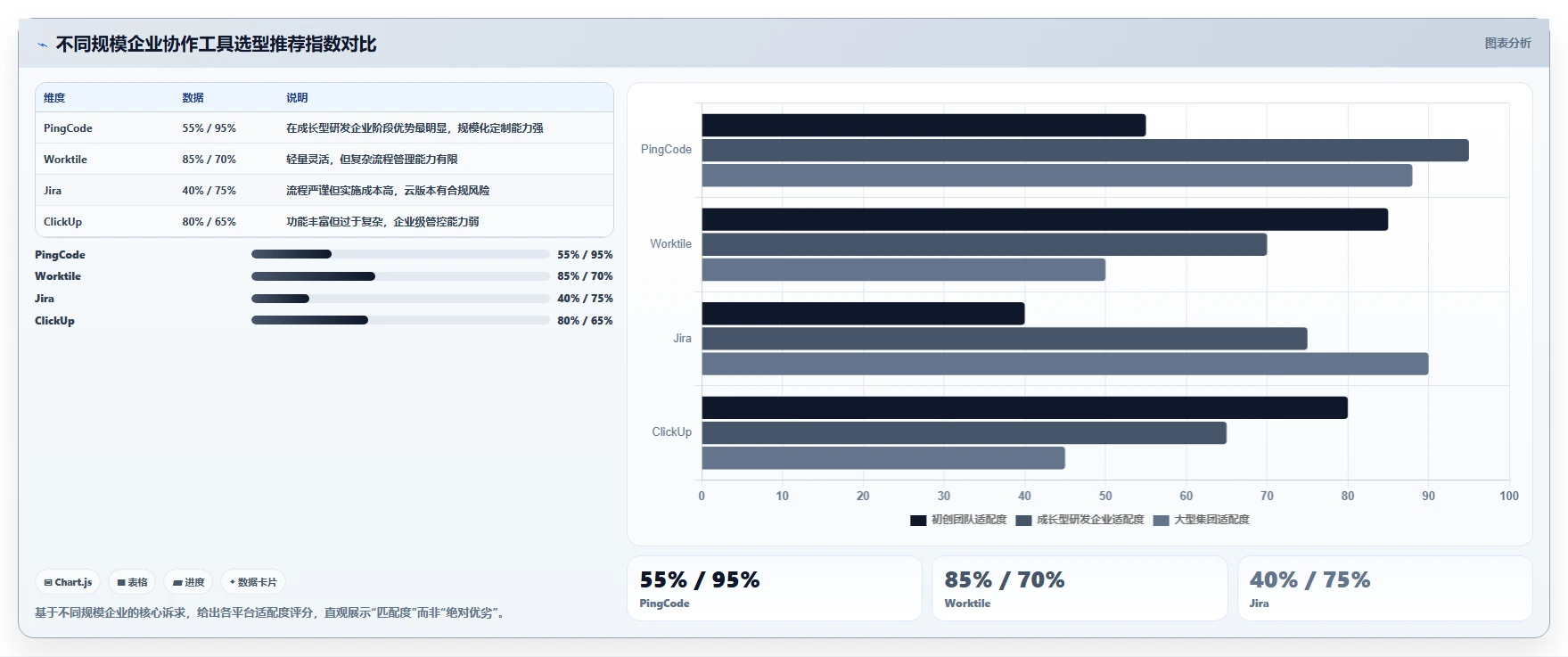Click the Jira bar ending at 75 in the chart

pos(1005,339)
